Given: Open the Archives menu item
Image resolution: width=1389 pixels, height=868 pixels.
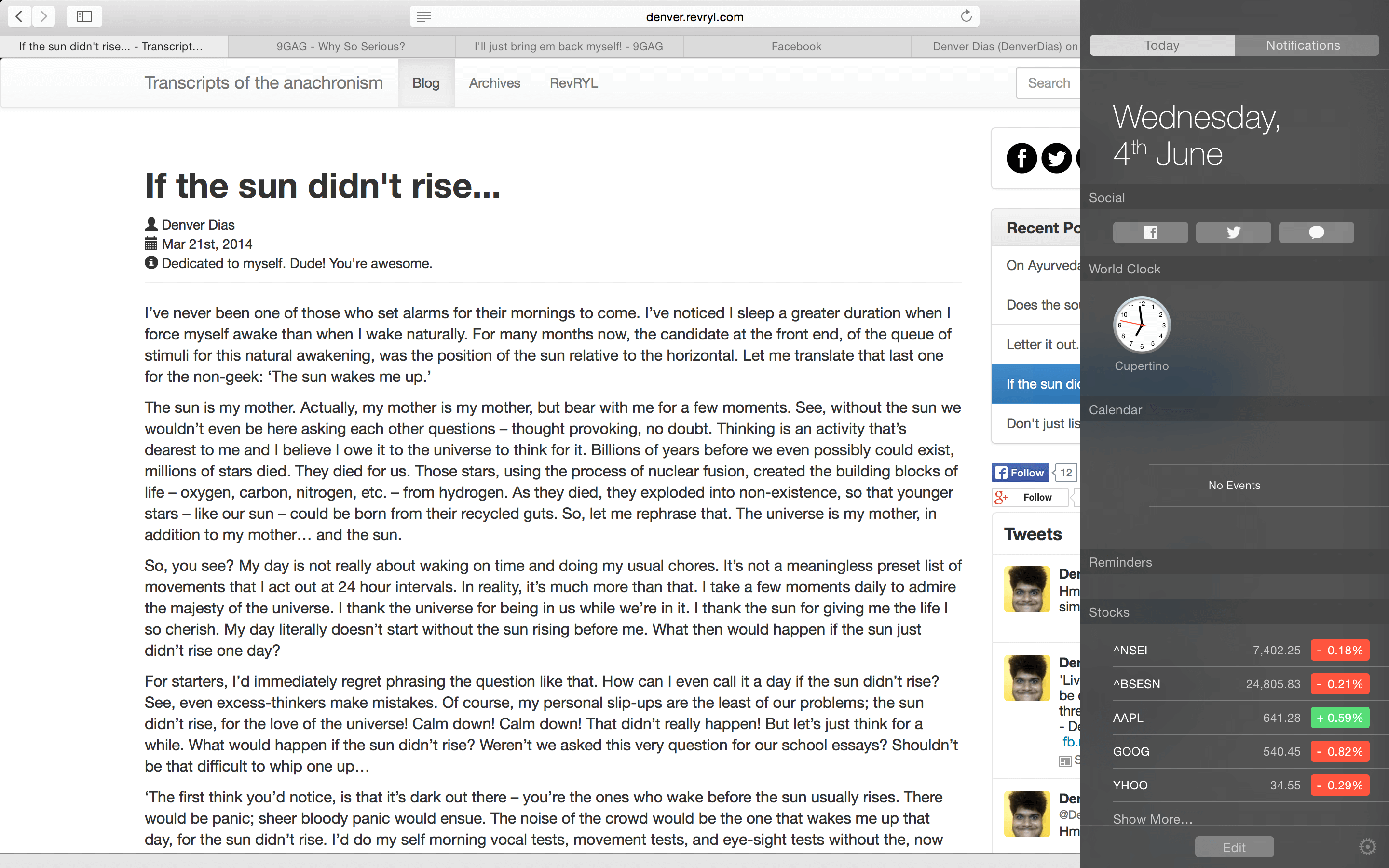Looking at the screenshot, I should click(494, 83).
